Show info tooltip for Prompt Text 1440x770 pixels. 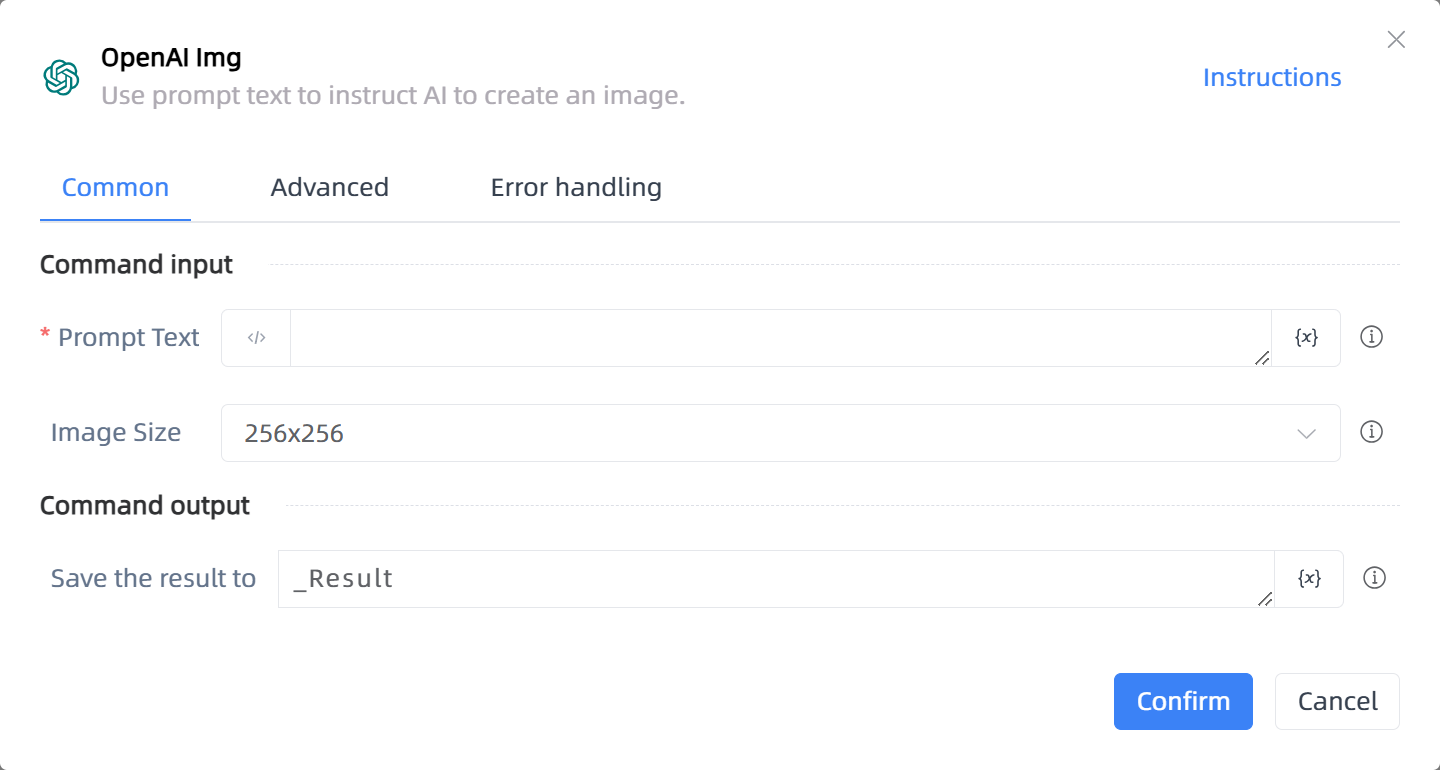[1372, 337]
